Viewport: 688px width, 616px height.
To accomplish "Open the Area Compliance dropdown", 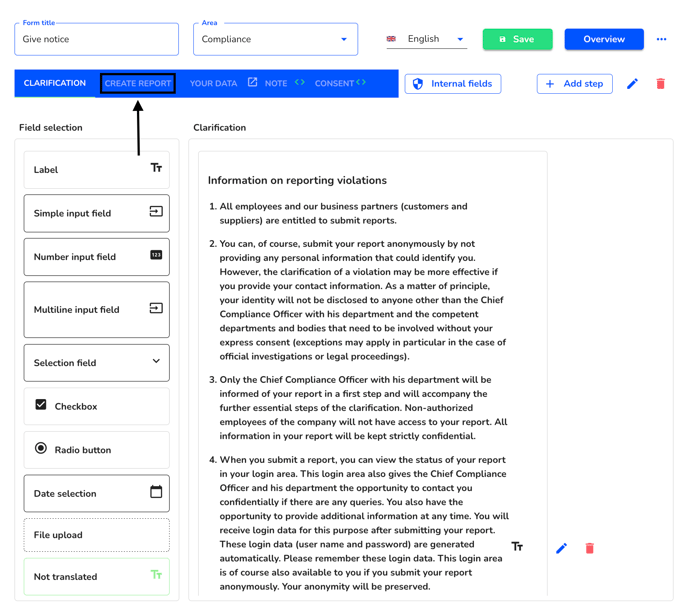I will pyautogui.click(x=276, y=39).
